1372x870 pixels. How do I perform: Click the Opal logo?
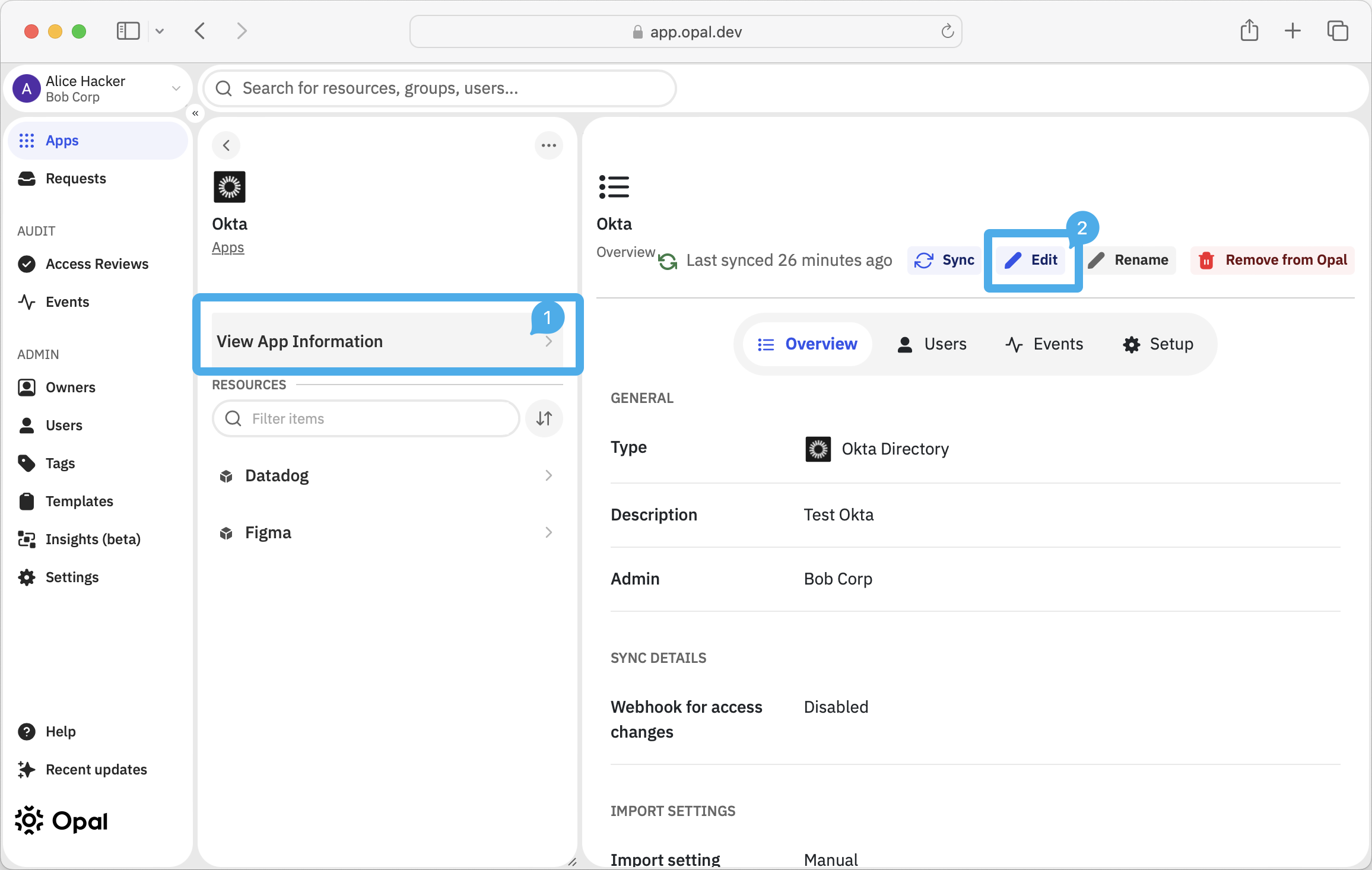61,821
